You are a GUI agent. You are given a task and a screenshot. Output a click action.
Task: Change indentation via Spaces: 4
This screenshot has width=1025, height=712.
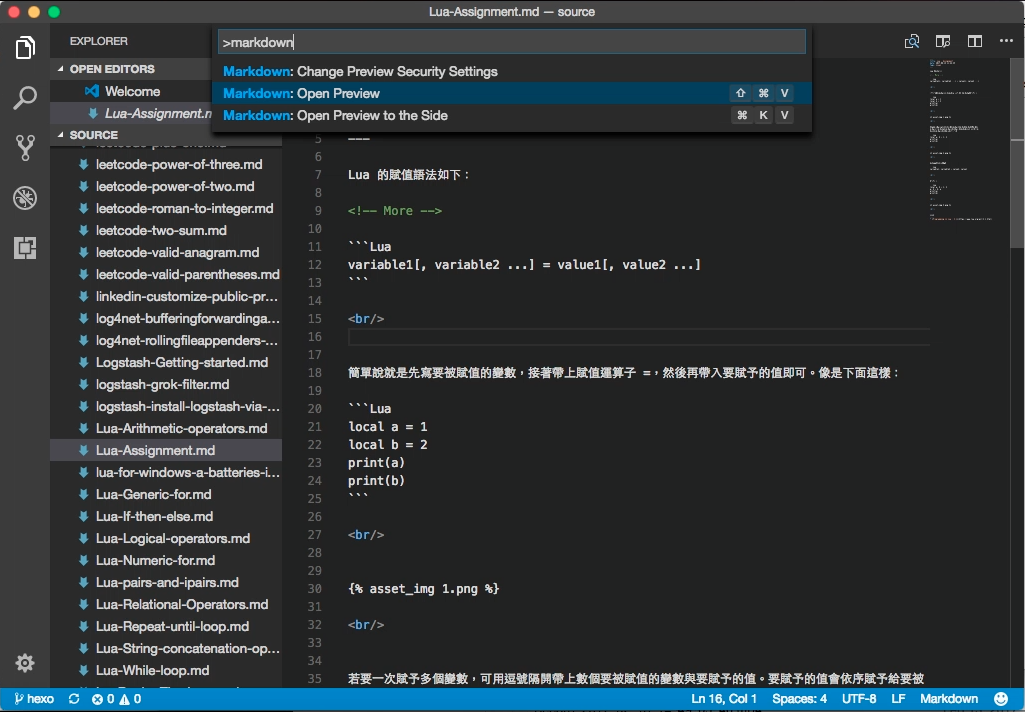coord(799,699)
